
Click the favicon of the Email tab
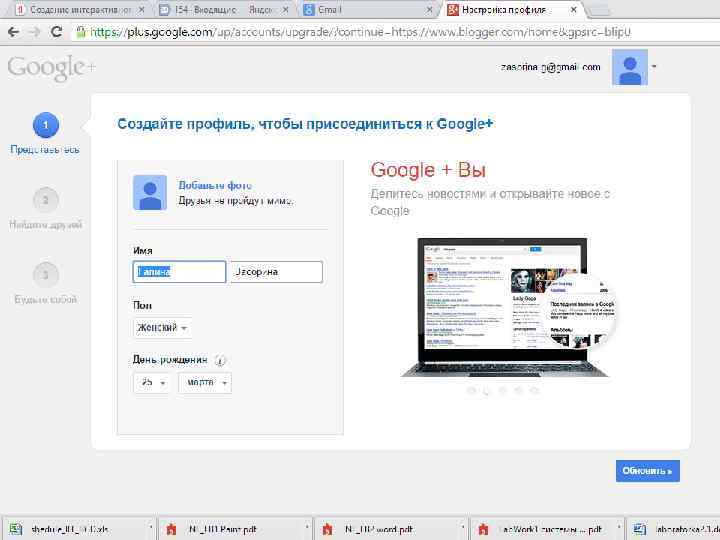tap(309, 9)
